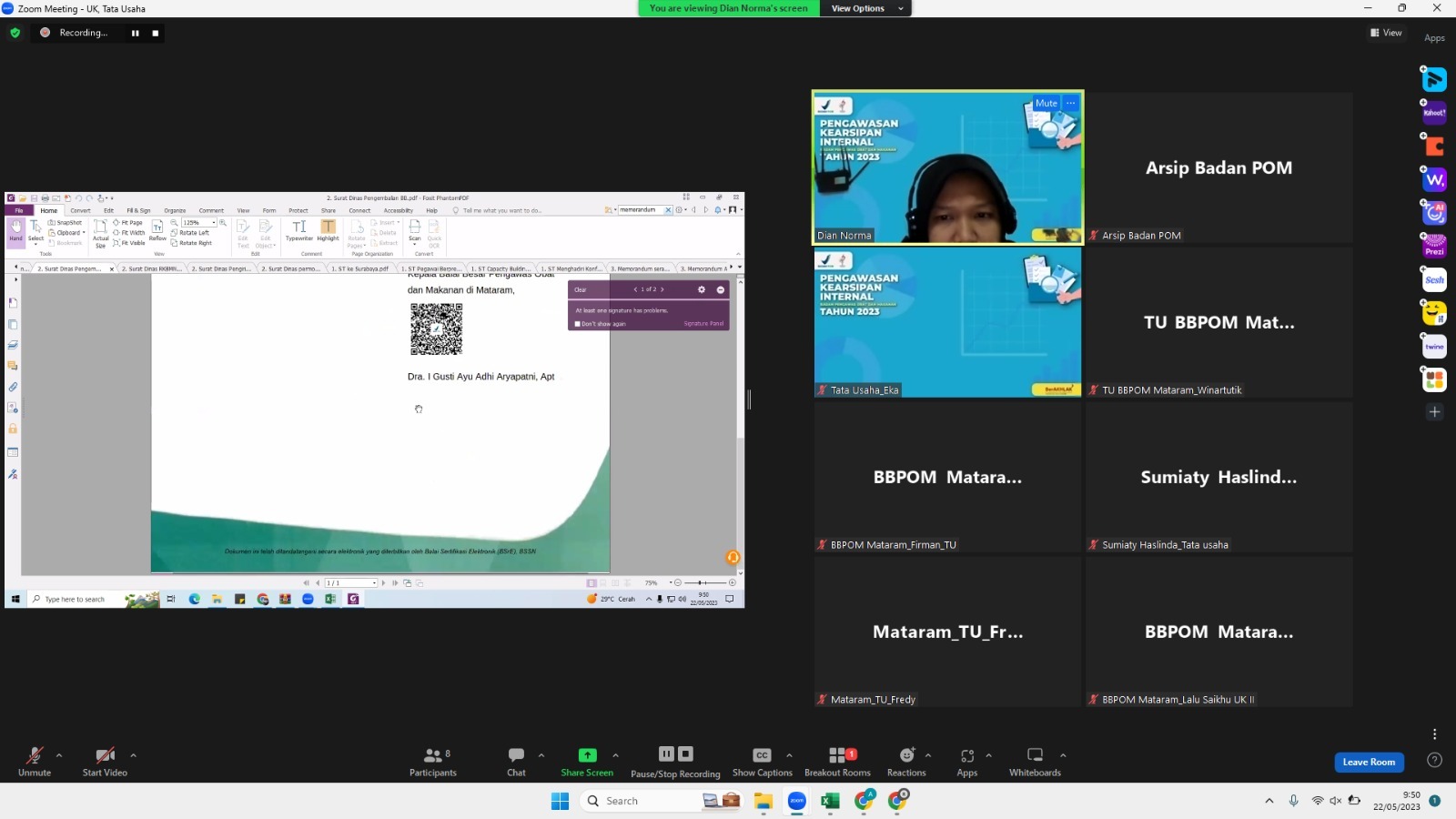Mute Dian Norma via video tile button

(x=1046, y=104)
